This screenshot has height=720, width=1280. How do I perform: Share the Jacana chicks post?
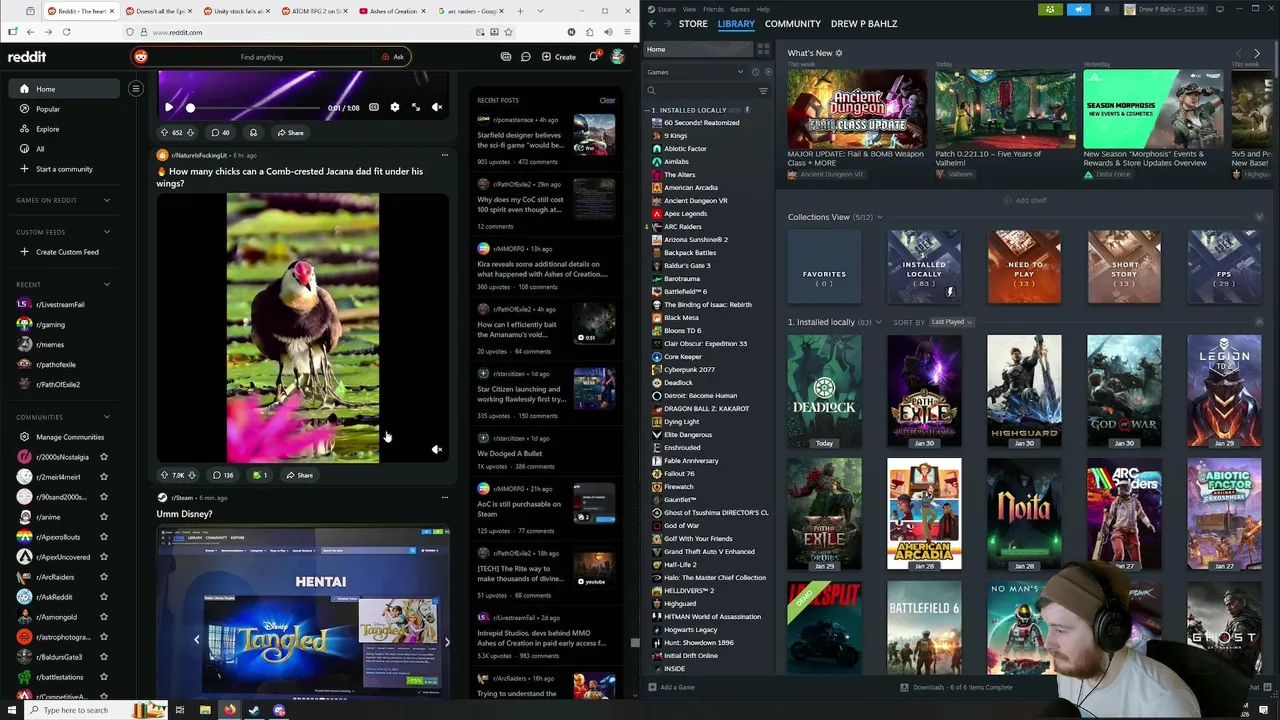pos(299,475)
